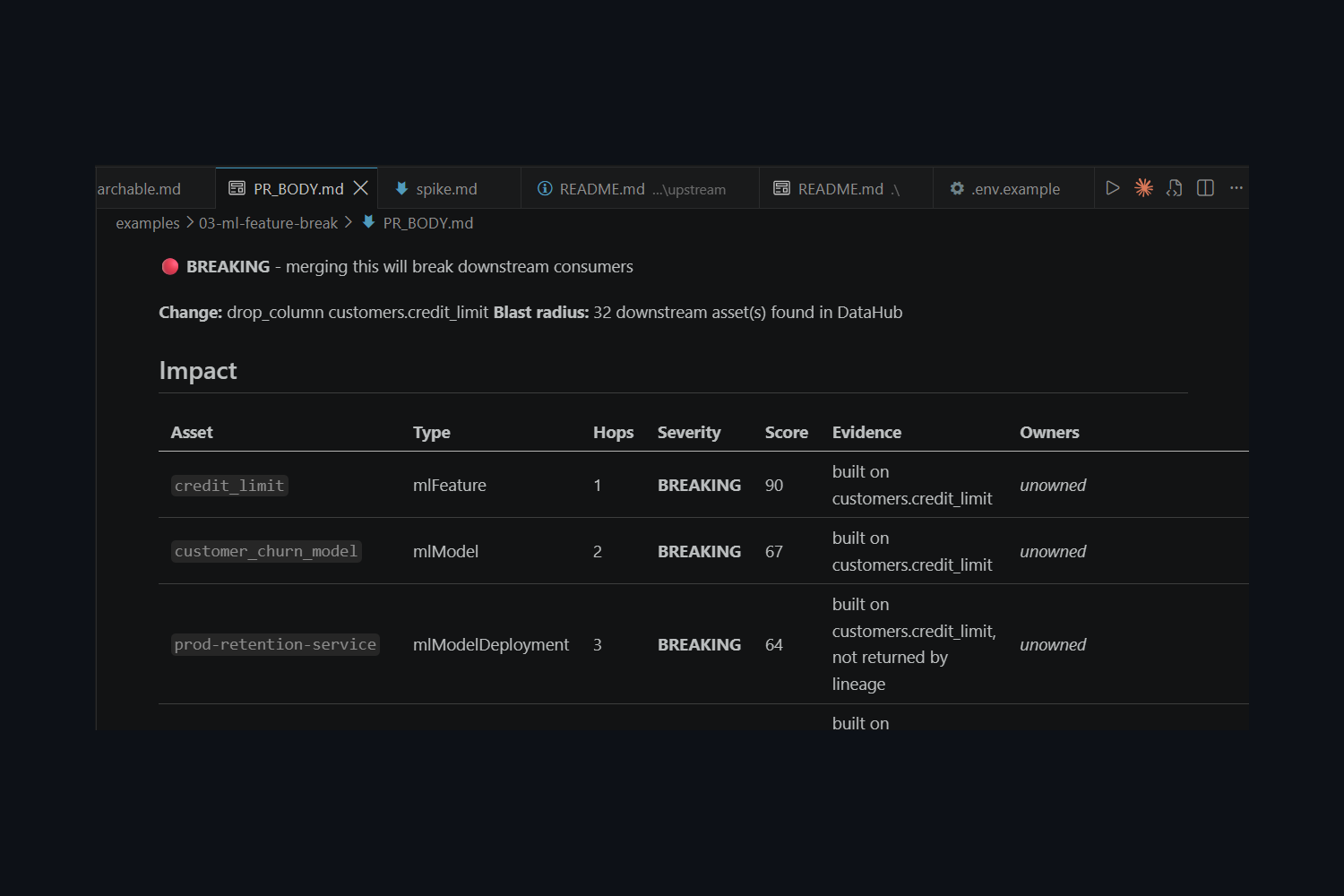Click the chevron after examples breadcrumb

(190, 222)
